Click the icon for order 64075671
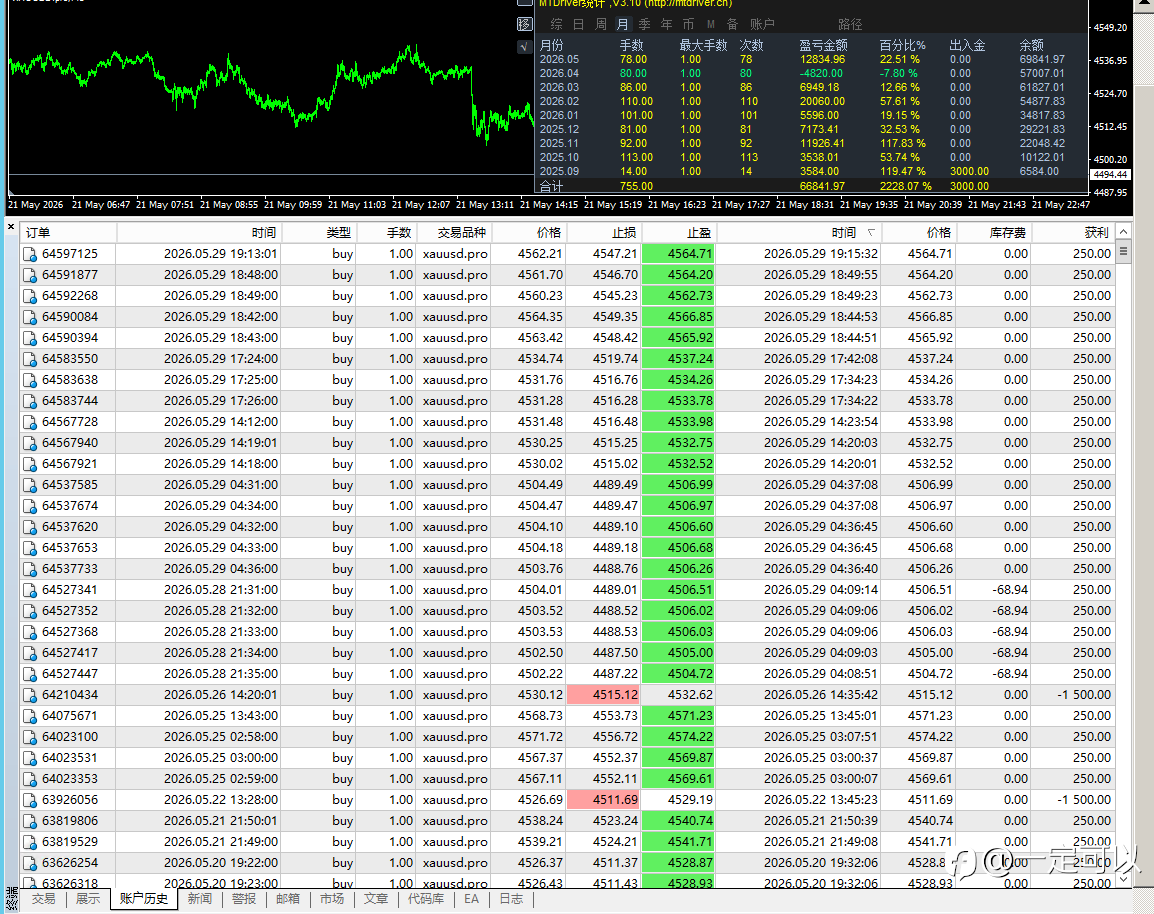 point(29,716)
